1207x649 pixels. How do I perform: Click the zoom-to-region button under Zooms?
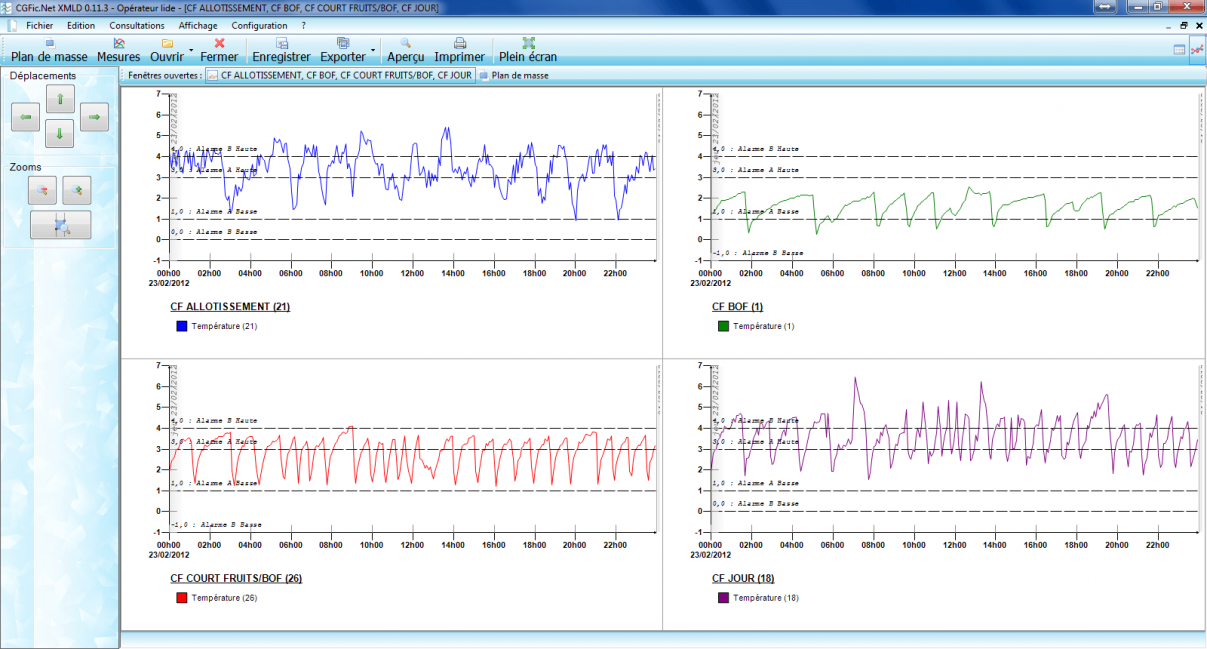[x=60, y=225]
